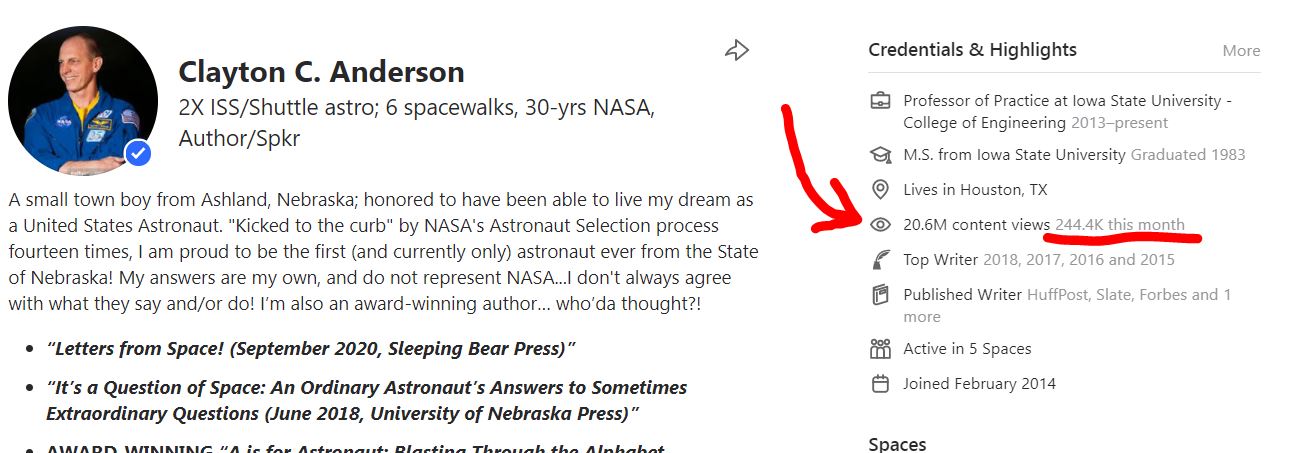Screen dimensions: 1298x453
Task: Click the calendar icon beside Joined February 2014
Action: pos(880,383)
